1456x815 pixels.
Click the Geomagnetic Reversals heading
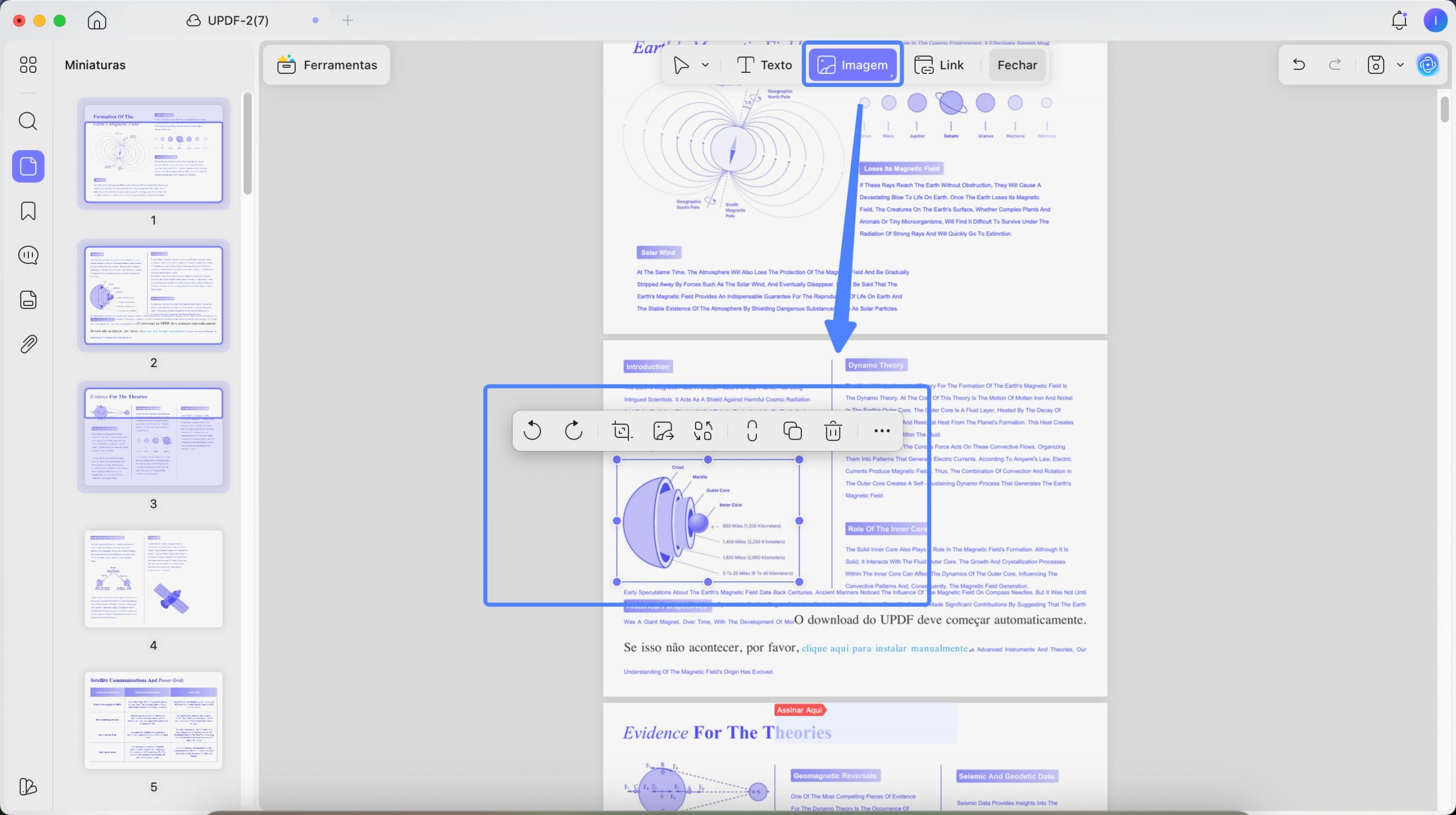pos(834,776)
